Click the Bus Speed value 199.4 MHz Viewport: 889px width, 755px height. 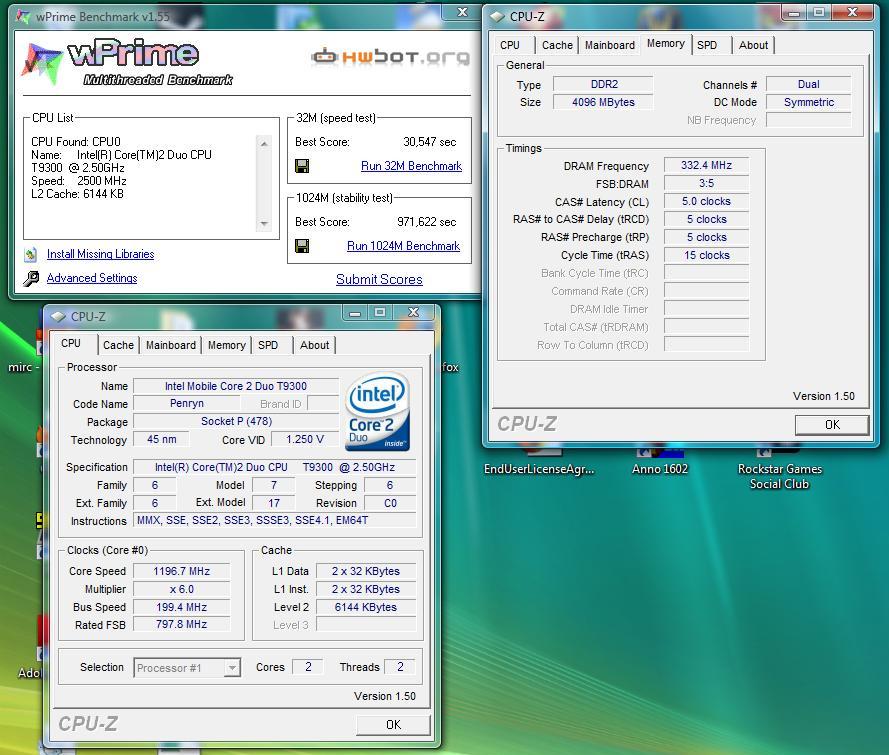coord(181,606)
